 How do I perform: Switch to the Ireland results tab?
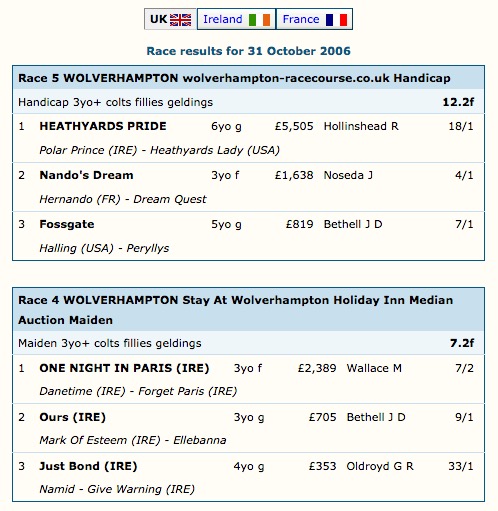pos(236,19)
